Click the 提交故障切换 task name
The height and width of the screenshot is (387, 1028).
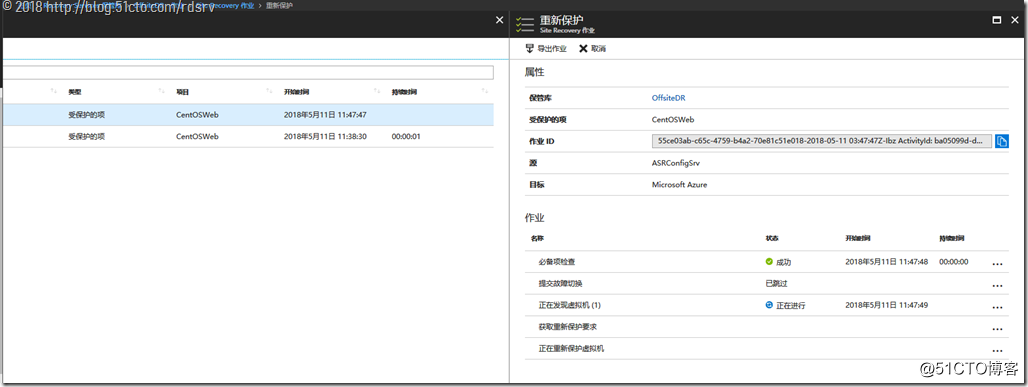(x=560, y=283)
